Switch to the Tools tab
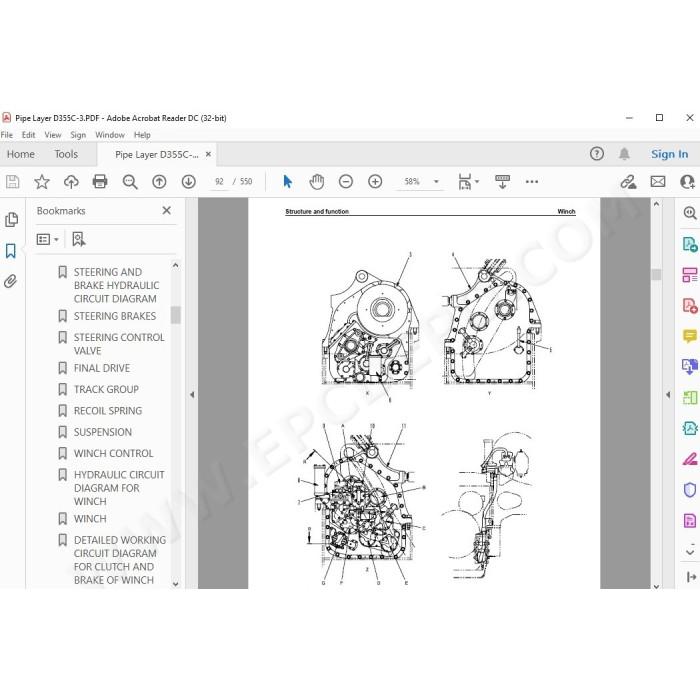 point(66,154)
